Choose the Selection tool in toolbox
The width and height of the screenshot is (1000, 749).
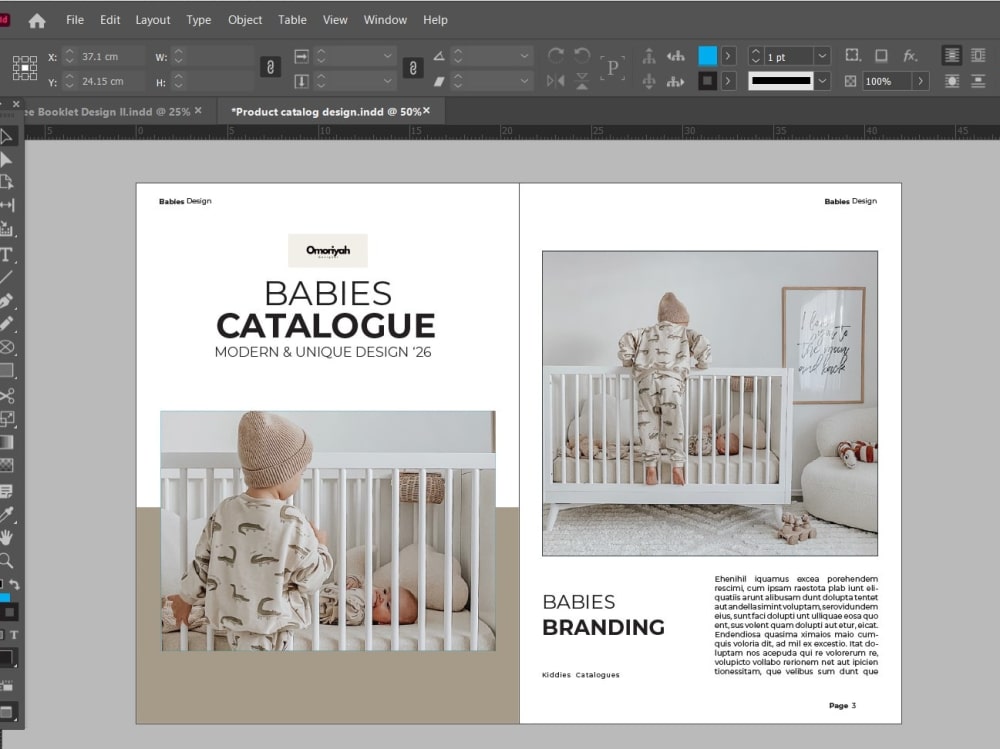6,136
